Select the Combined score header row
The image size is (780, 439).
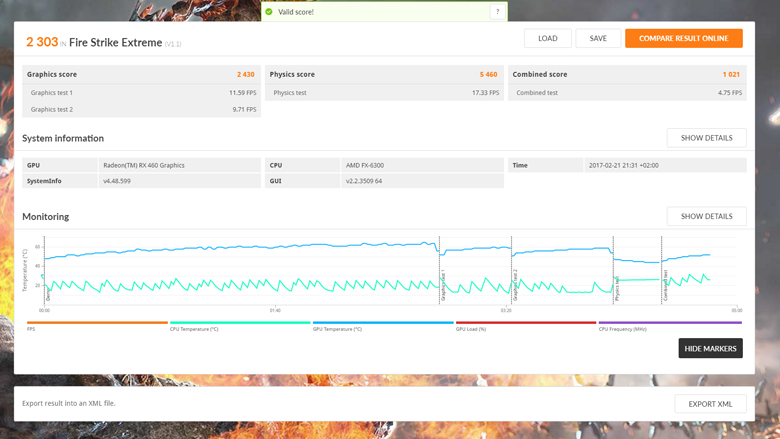[x=626, y=75]
